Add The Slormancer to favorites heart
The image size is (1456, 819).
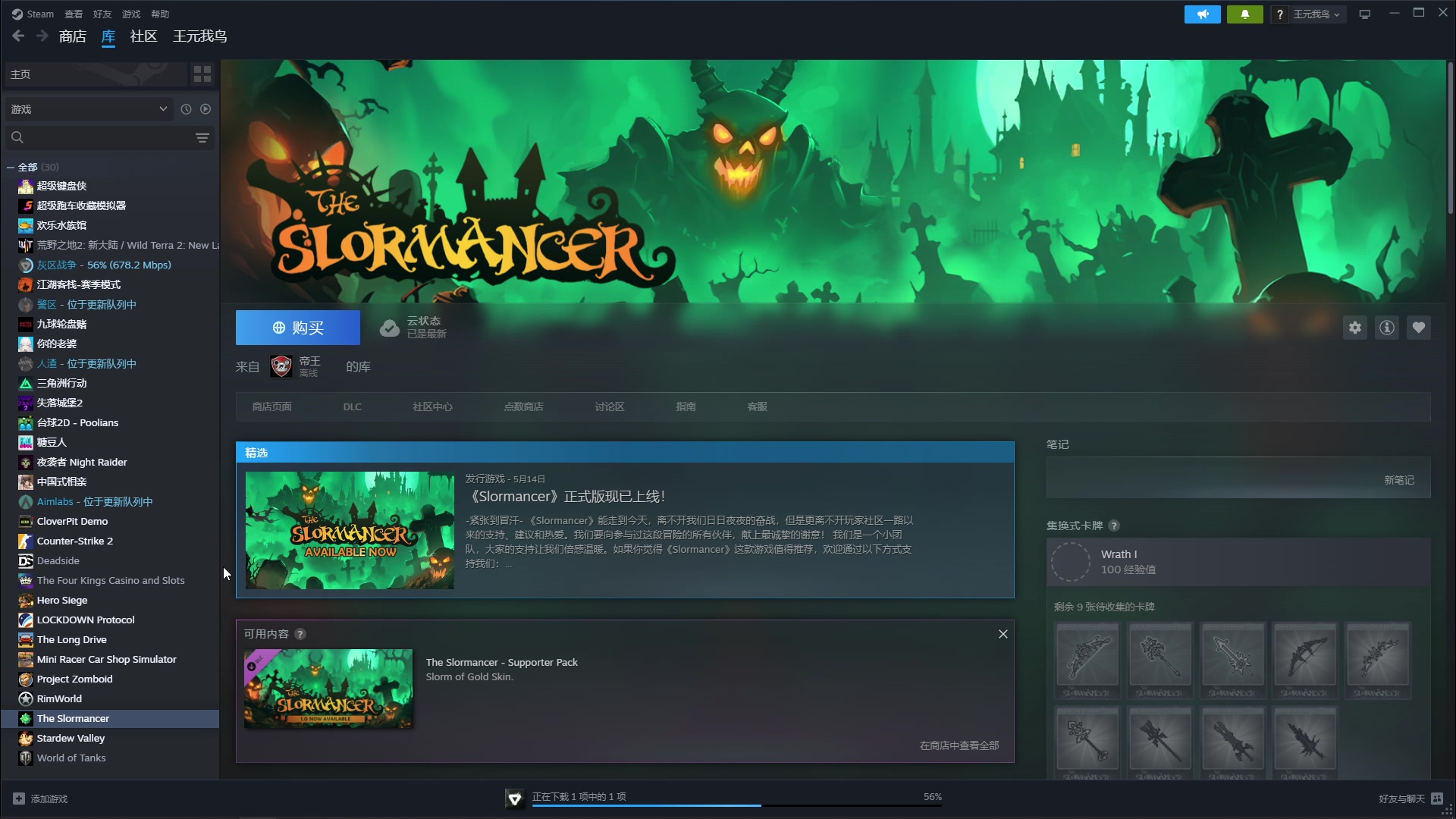1419,328
